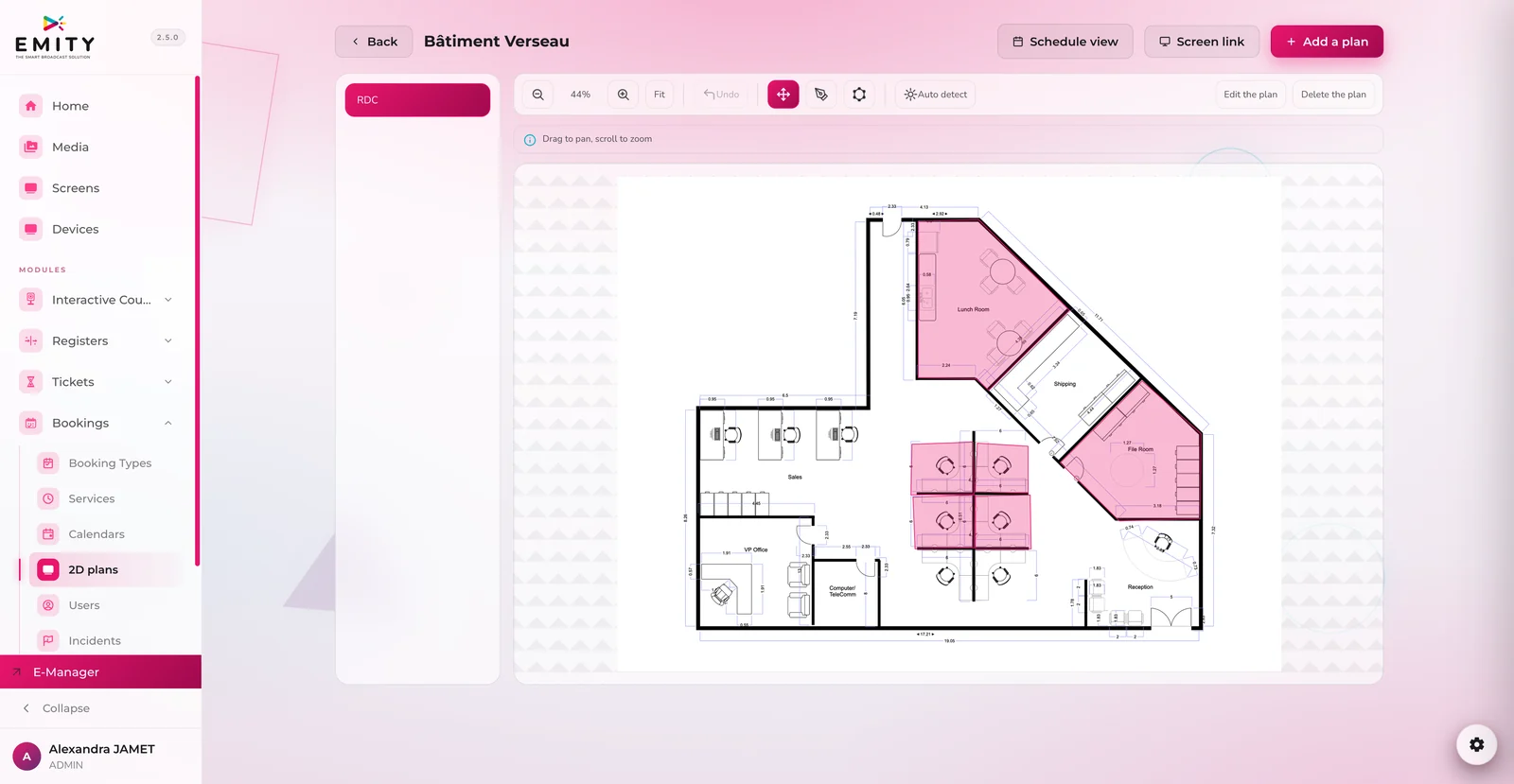Screen dimensions: 1514x784
Task: Click the Incidents flag icon
Action: pos(48,640)
